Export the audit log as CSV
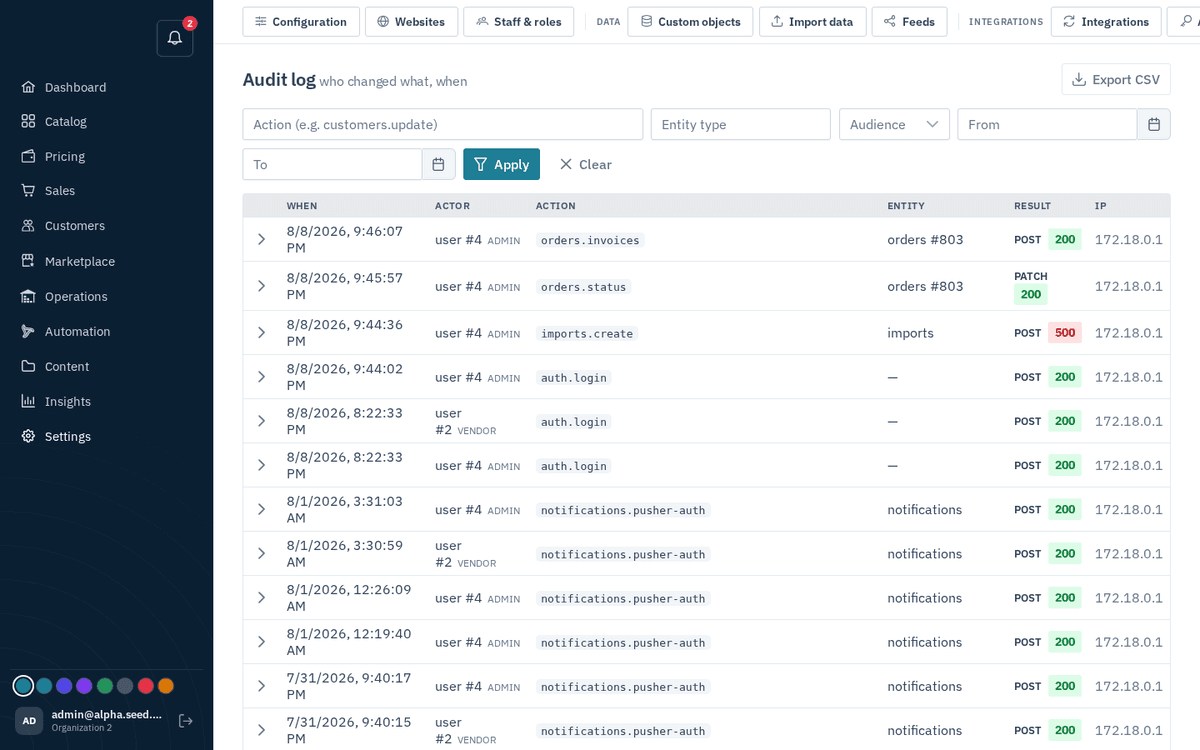1200x750 pixels. click(x=1116, y=79)
